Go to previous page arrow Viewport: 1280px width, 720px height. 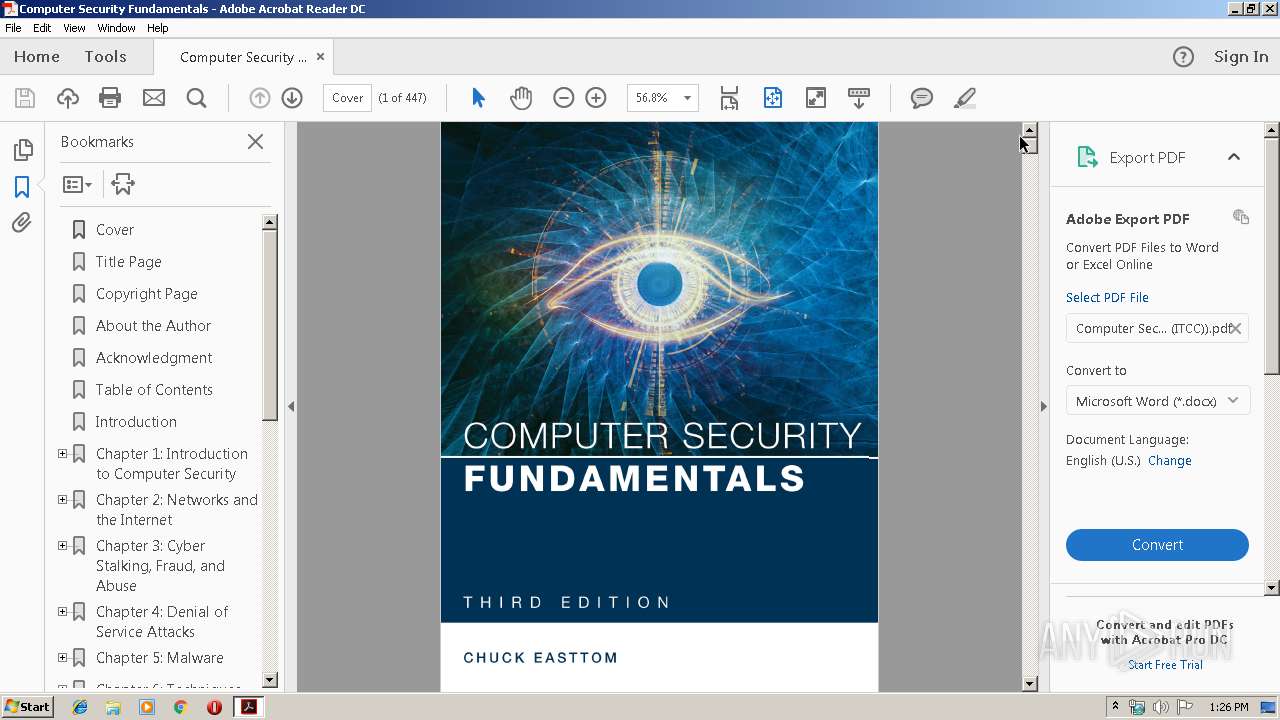tap(260, 98)
